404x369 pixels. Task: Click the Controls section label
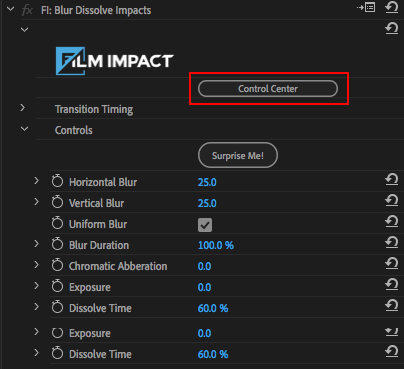pyautogui.click(x=74, y=130)
